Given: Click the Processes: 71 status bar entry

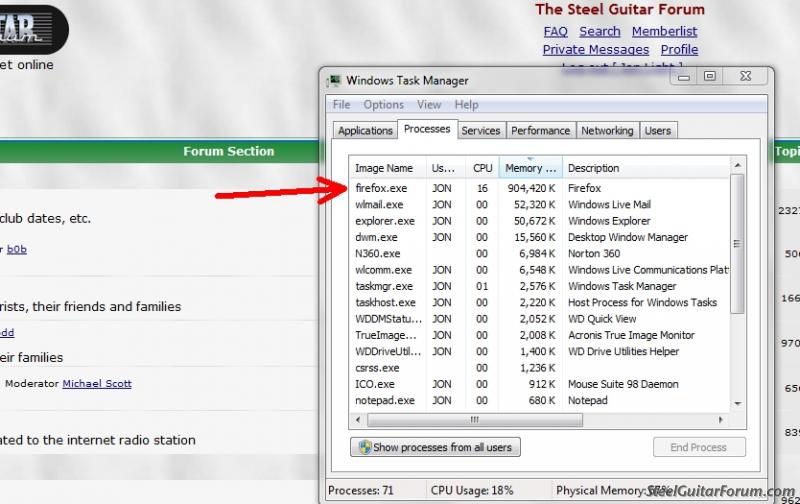Looking at the screenshot, I should click(x=361, y=490).
